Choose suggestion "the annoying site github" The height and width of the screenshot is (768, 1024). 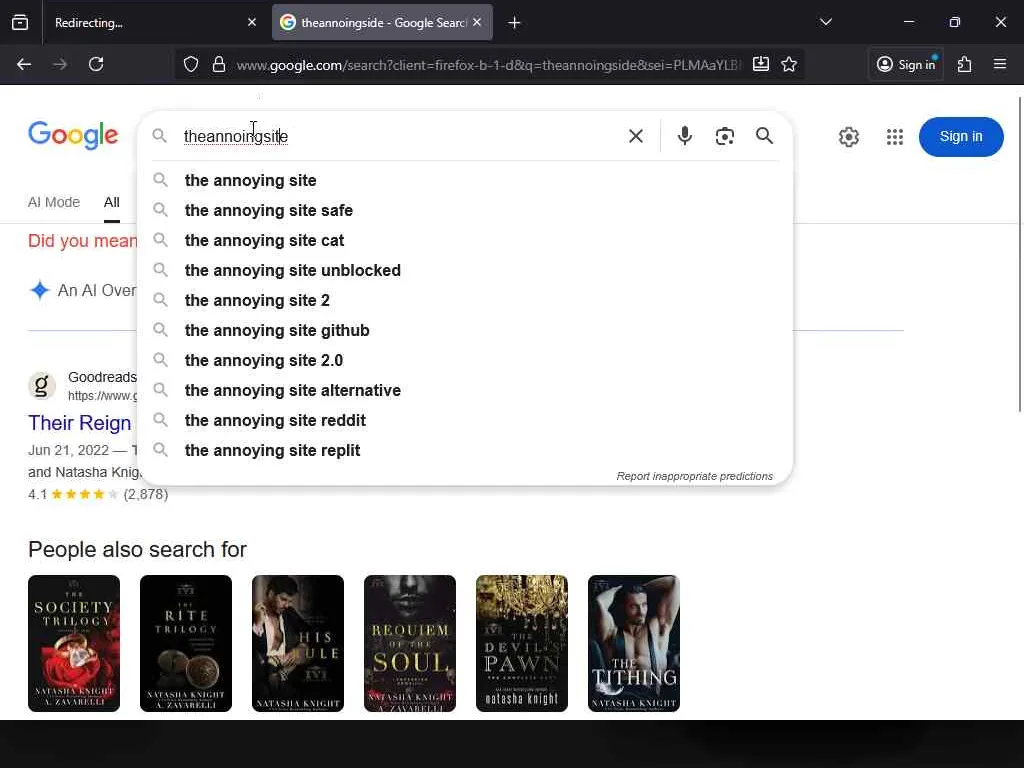(x=465, y=330)
